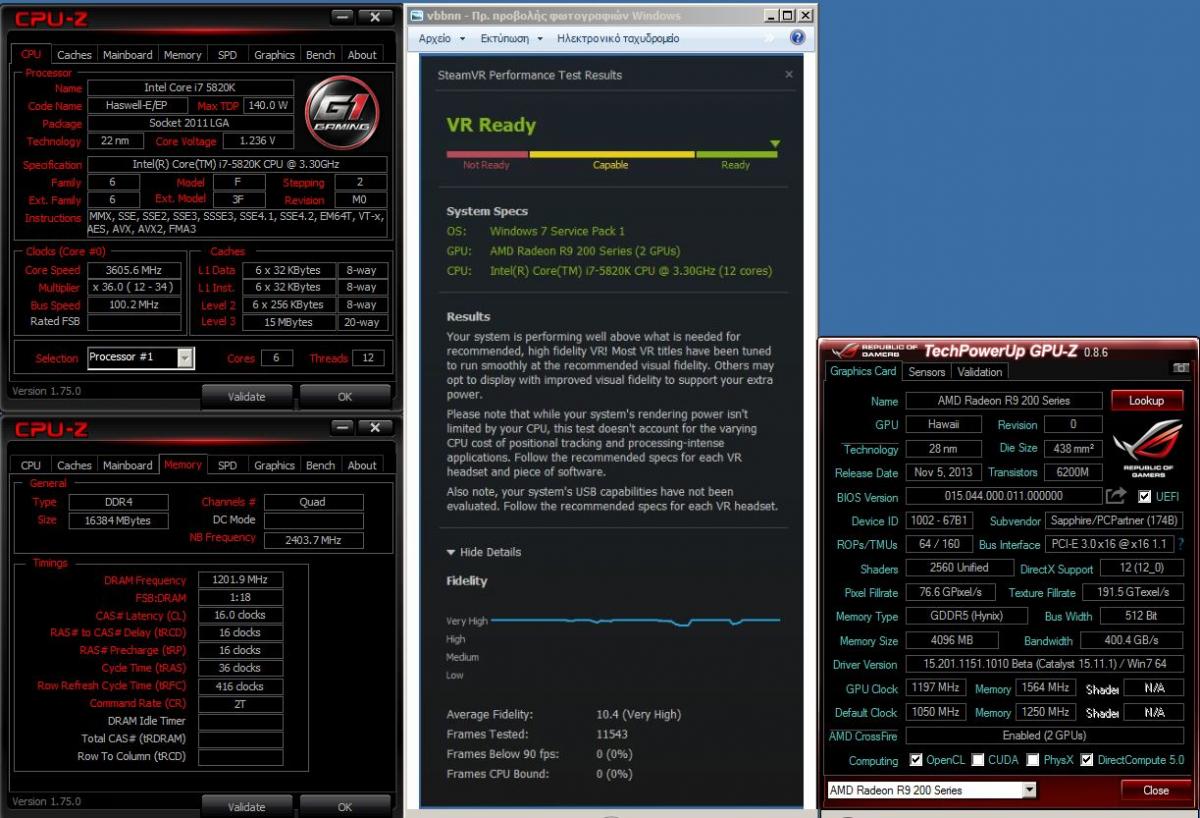Image resolution: width=1200 pixels, height=818 pixels.
Task: Click the NB Frequency 2403.7 MHz value
Action: (313, 540)
